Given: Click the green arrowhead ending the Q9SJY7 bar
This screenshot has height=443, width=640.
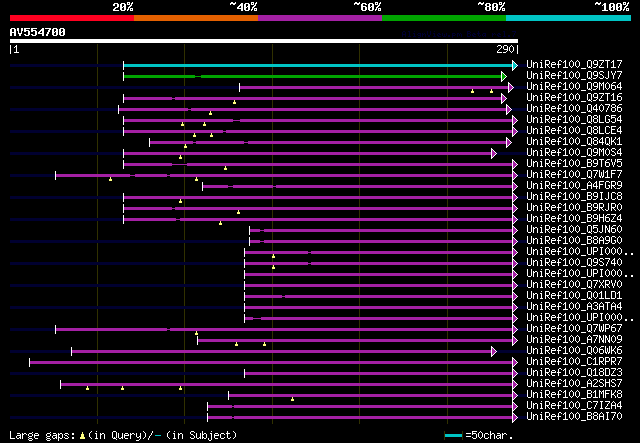Looking at the screenshot, I should click(504, 76).
